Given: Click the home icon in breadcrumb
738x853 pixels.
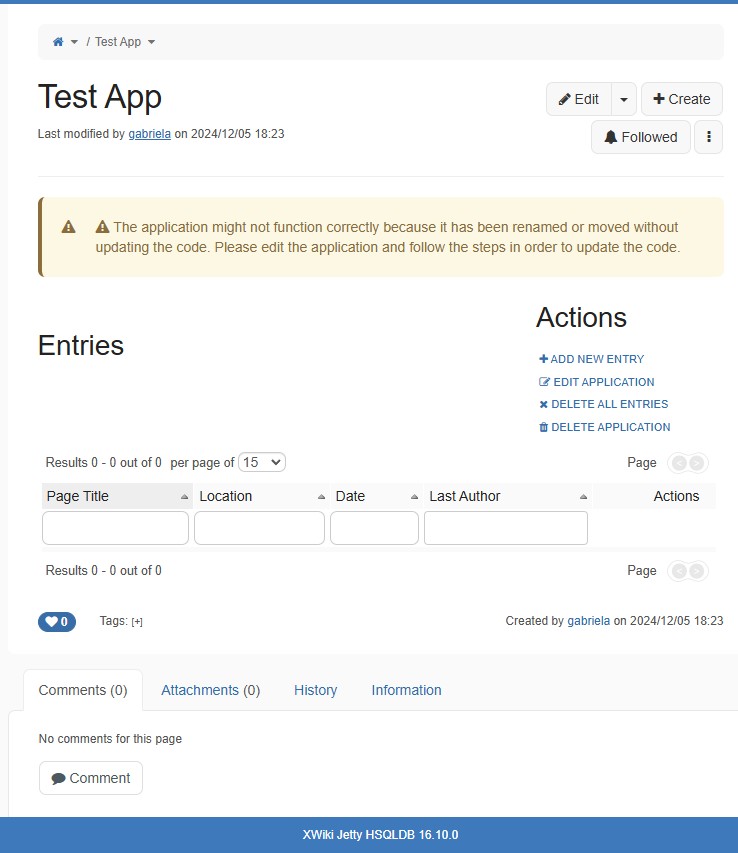Looking at the screenshot, I should coord(58,42).
